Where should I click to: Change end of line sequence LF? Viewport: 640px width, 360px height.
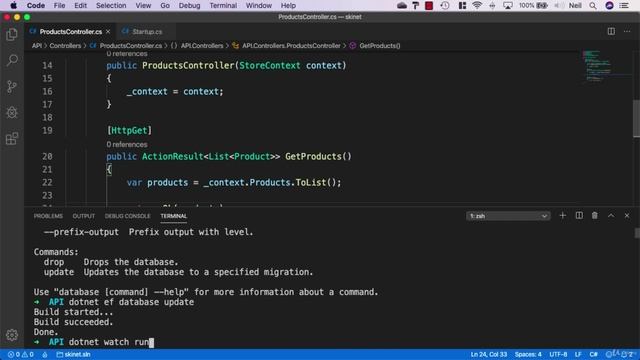(578, 354)
